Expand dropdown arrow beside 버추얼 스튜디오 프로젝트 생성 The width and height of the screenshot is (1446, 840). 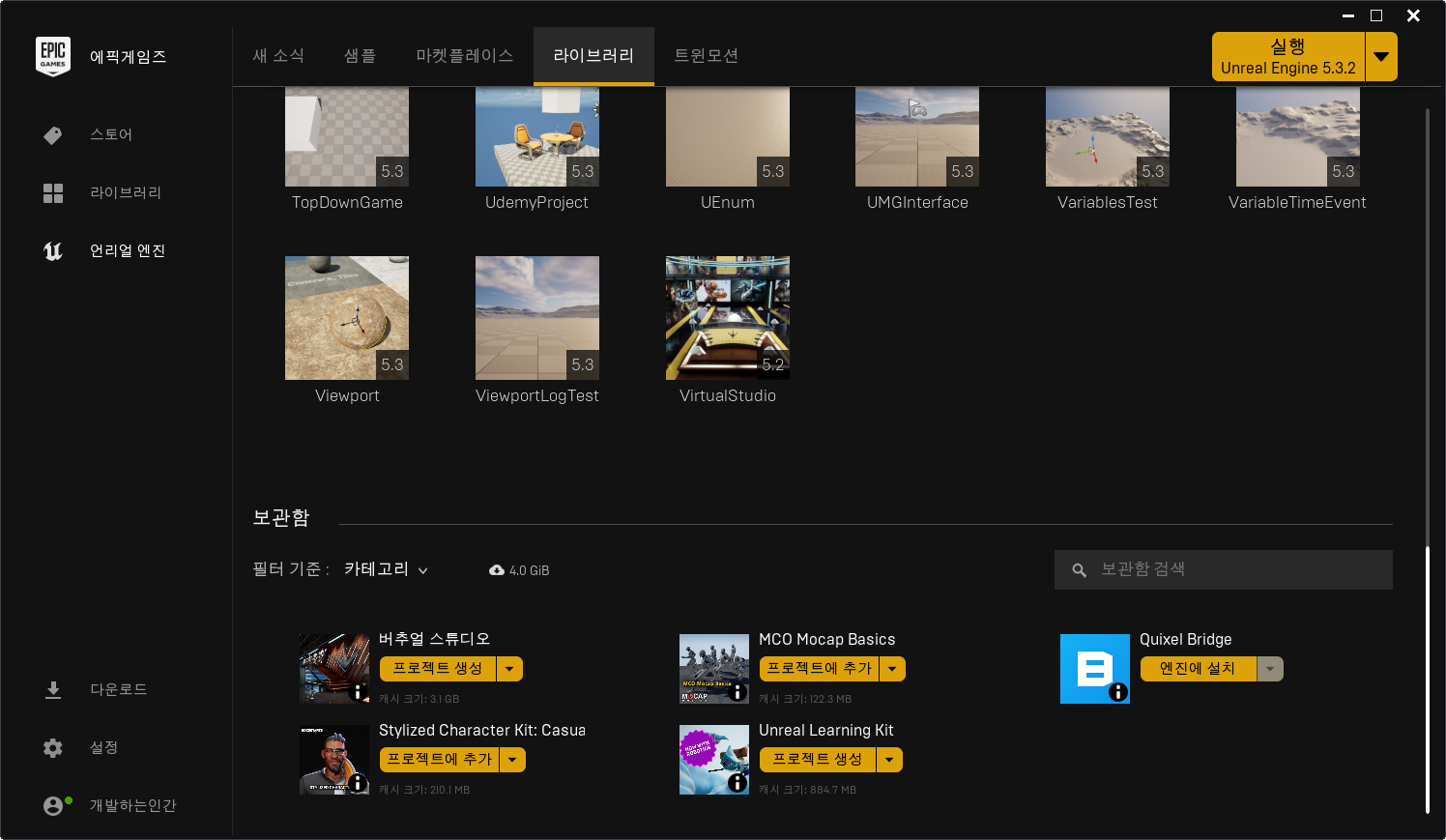pos(509,669)
